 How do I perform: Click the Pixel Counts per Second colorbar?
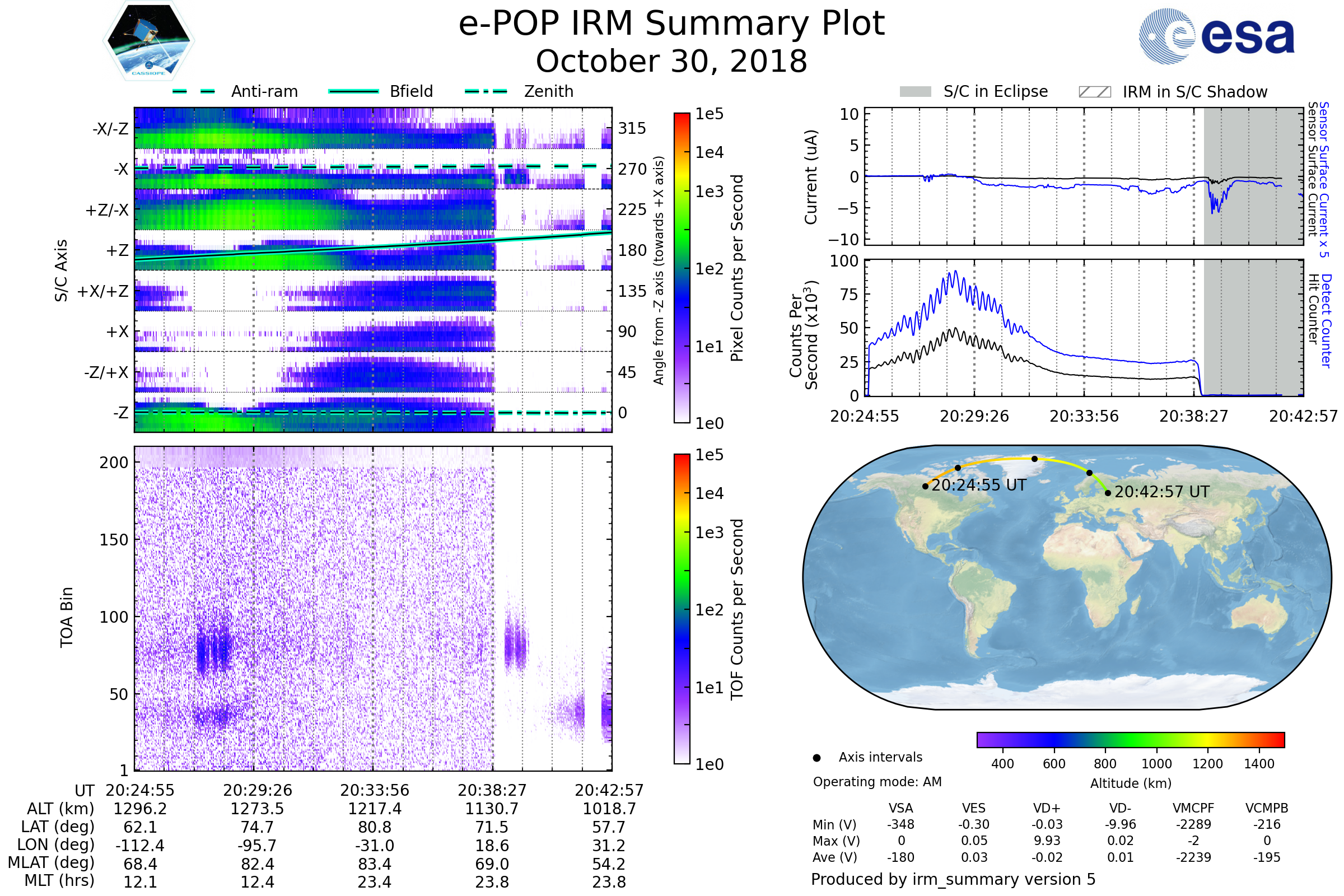coord(682,268)
